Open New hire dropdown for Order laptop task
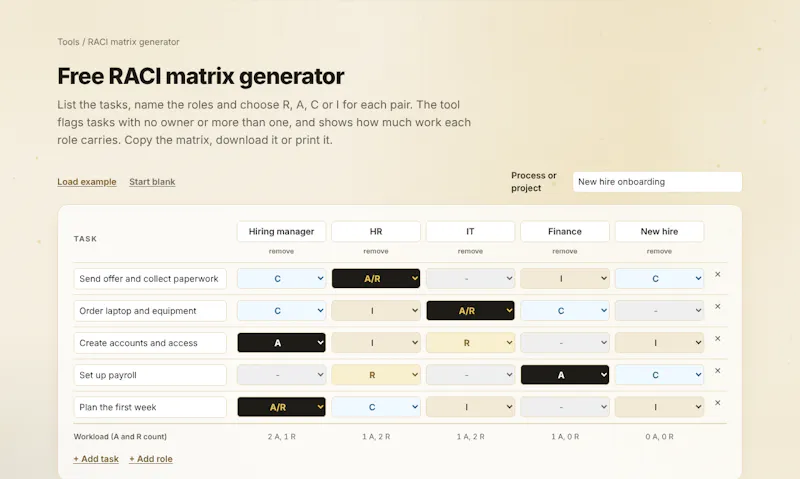800x479 pixels. point(659,311)
